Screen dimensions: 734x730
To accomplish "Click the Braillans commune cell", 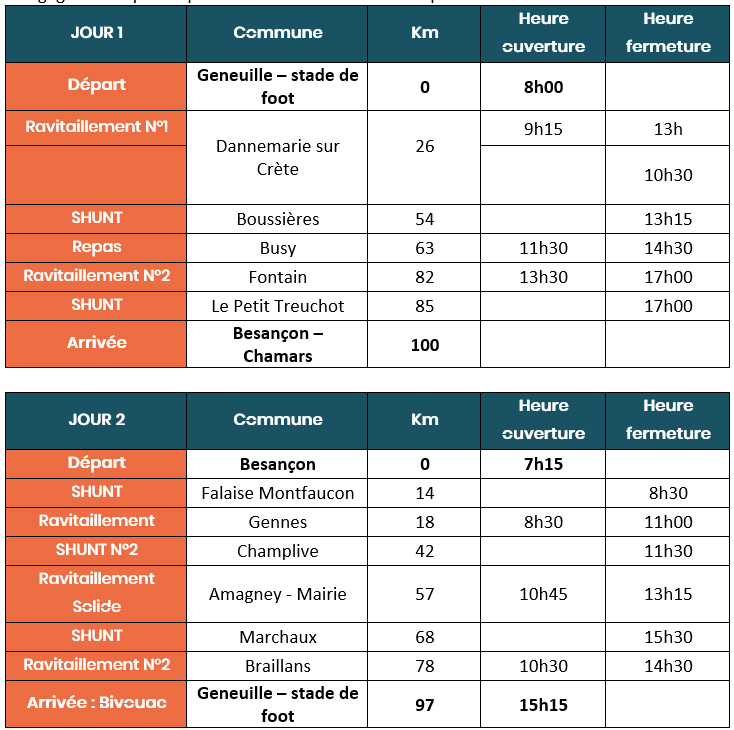I will point(277,665).
